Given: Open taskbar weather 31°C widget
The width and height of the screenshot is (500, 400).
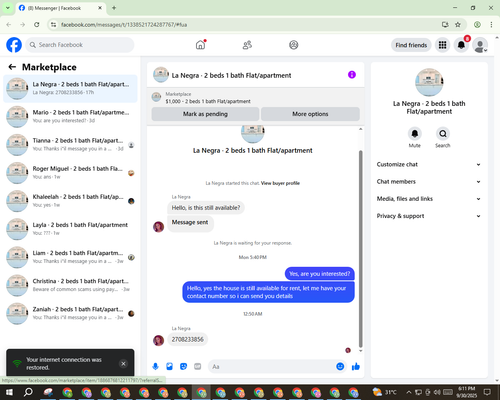Looking at the screenshot, I should (x=385, y=392).
